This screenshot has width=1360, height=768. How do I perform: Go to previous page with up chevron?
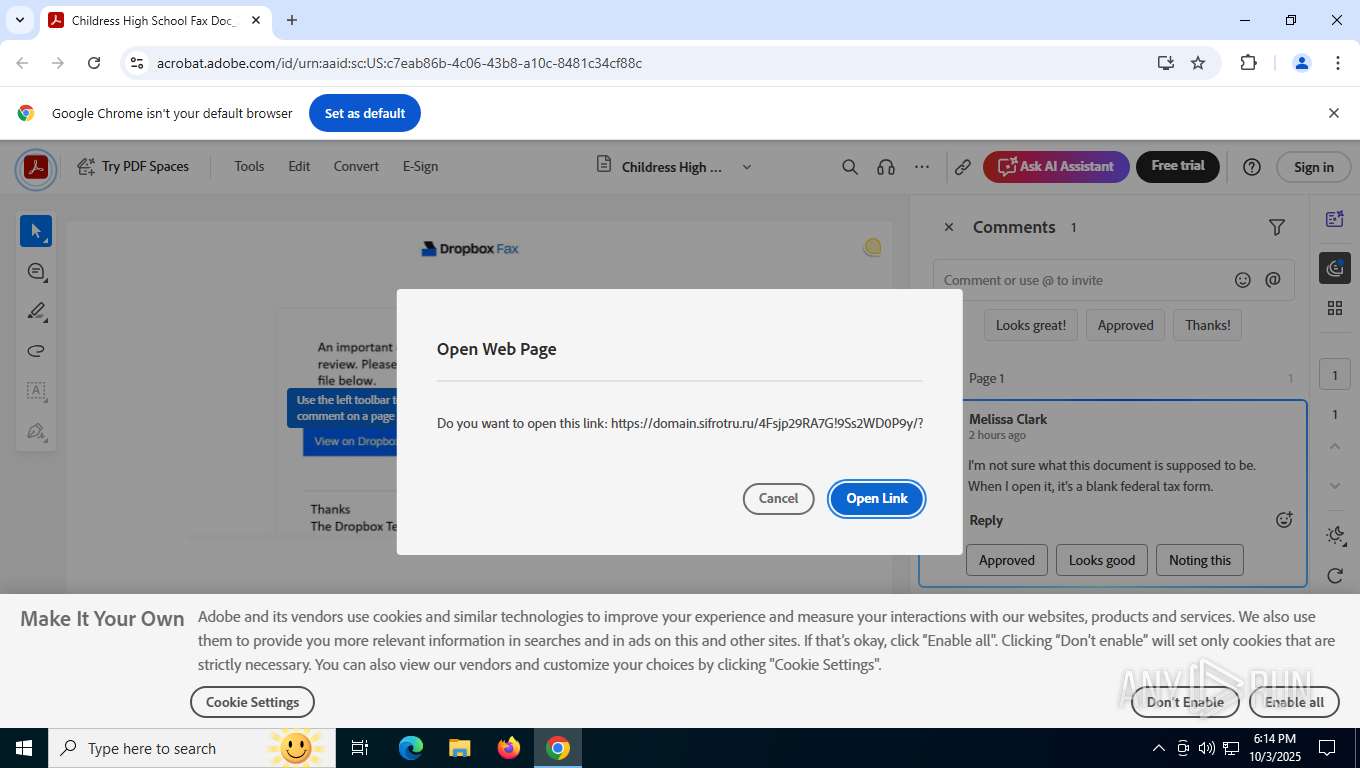(1334, 446)
